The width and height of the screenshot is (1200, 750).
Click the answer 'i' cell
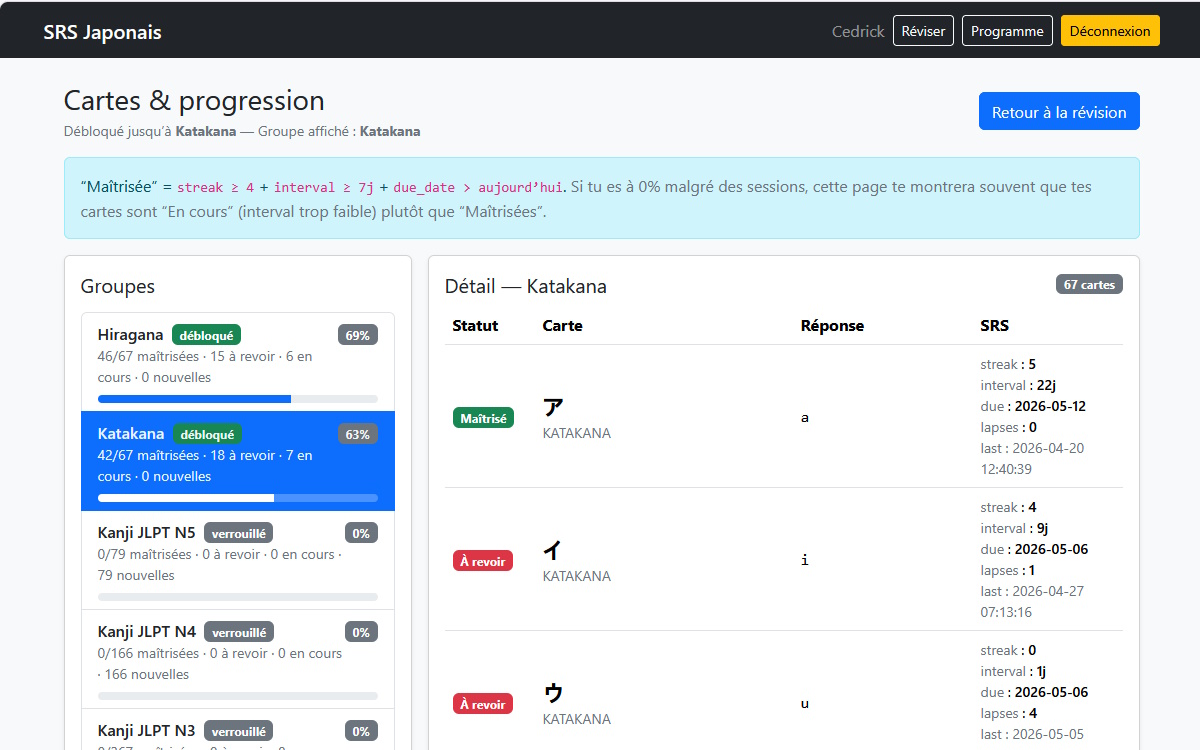(x=805, y=561)
